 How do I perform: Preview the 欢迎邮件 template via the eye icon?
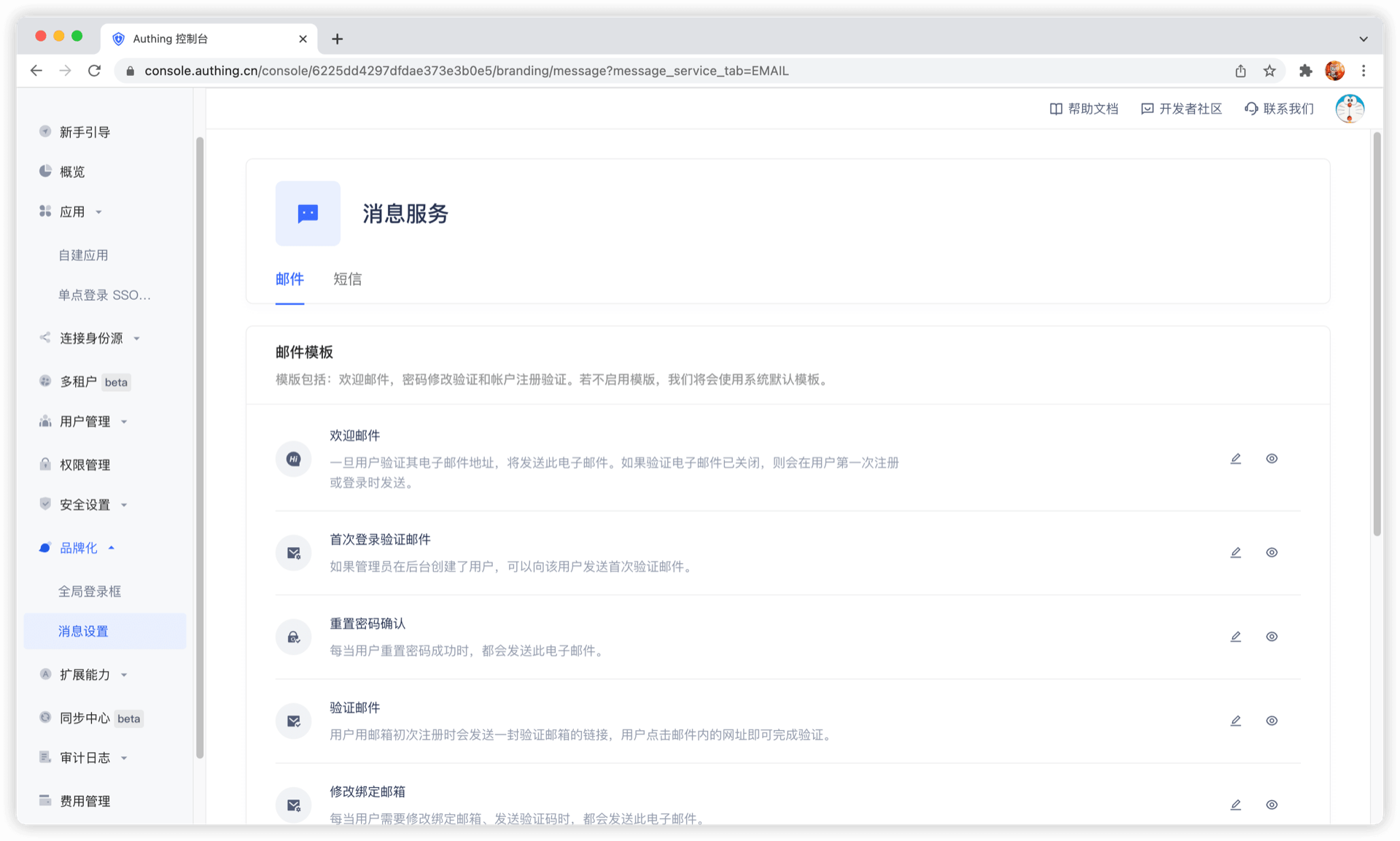coord(1272,459)
